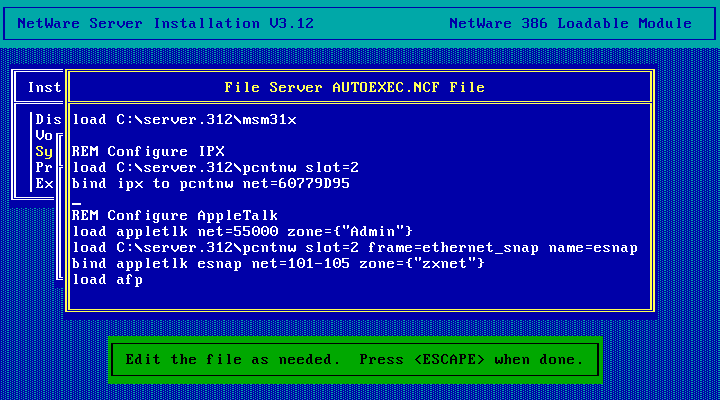Image resolution: width=720 pixels, height=400 pixels.
Task: Click the 'load C:\server.312\pcntnw slot=2' line
Action: click(x=215, y=168)
